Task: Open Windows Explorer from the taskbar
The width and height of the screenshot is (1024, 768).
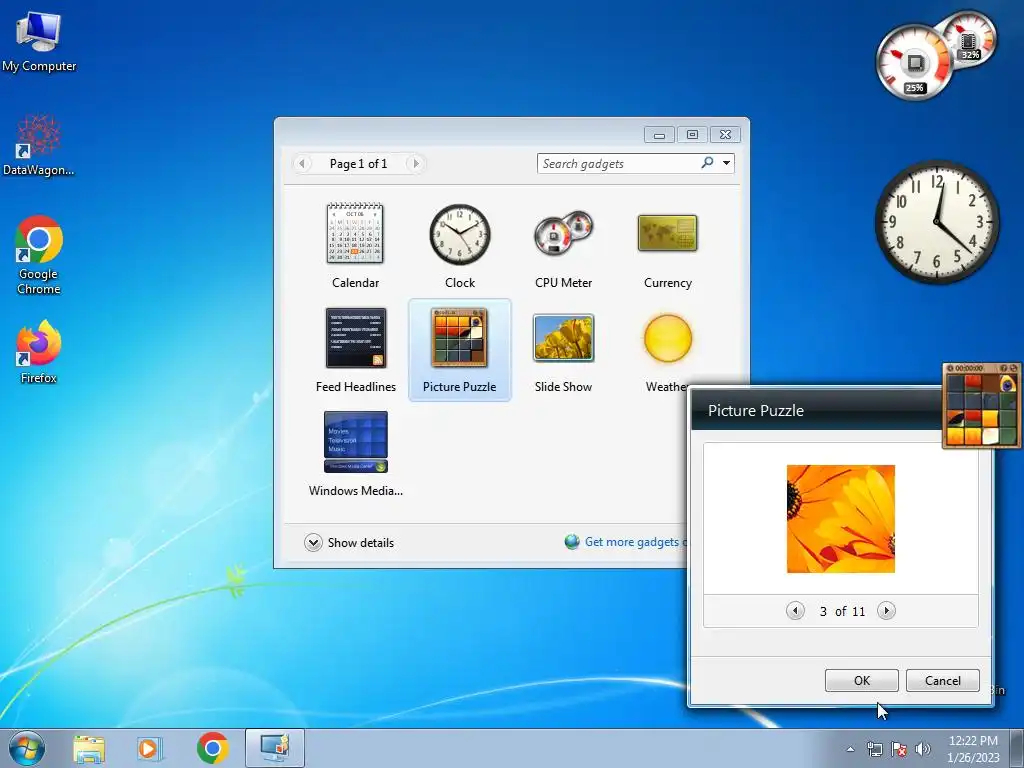Action: (x=89, y=748)
